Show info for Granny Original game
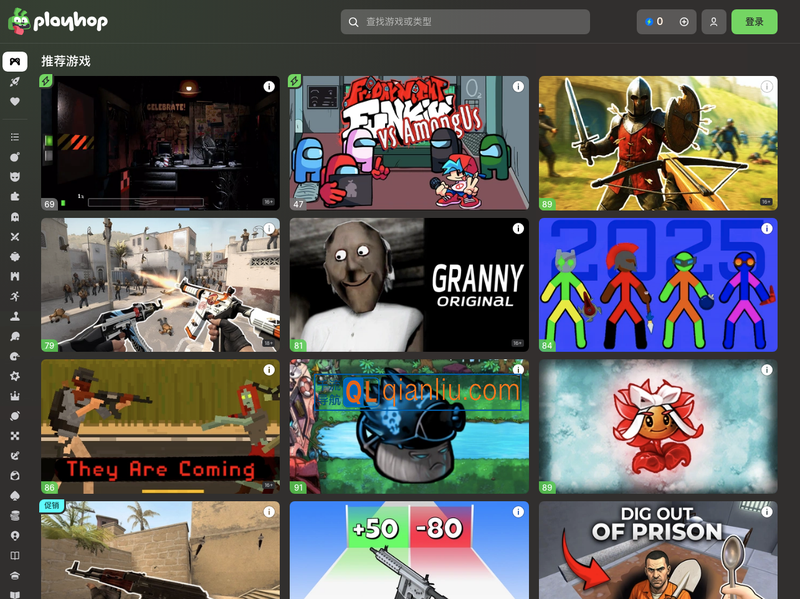Screen dimensions: 800x599 click(518, 229)
